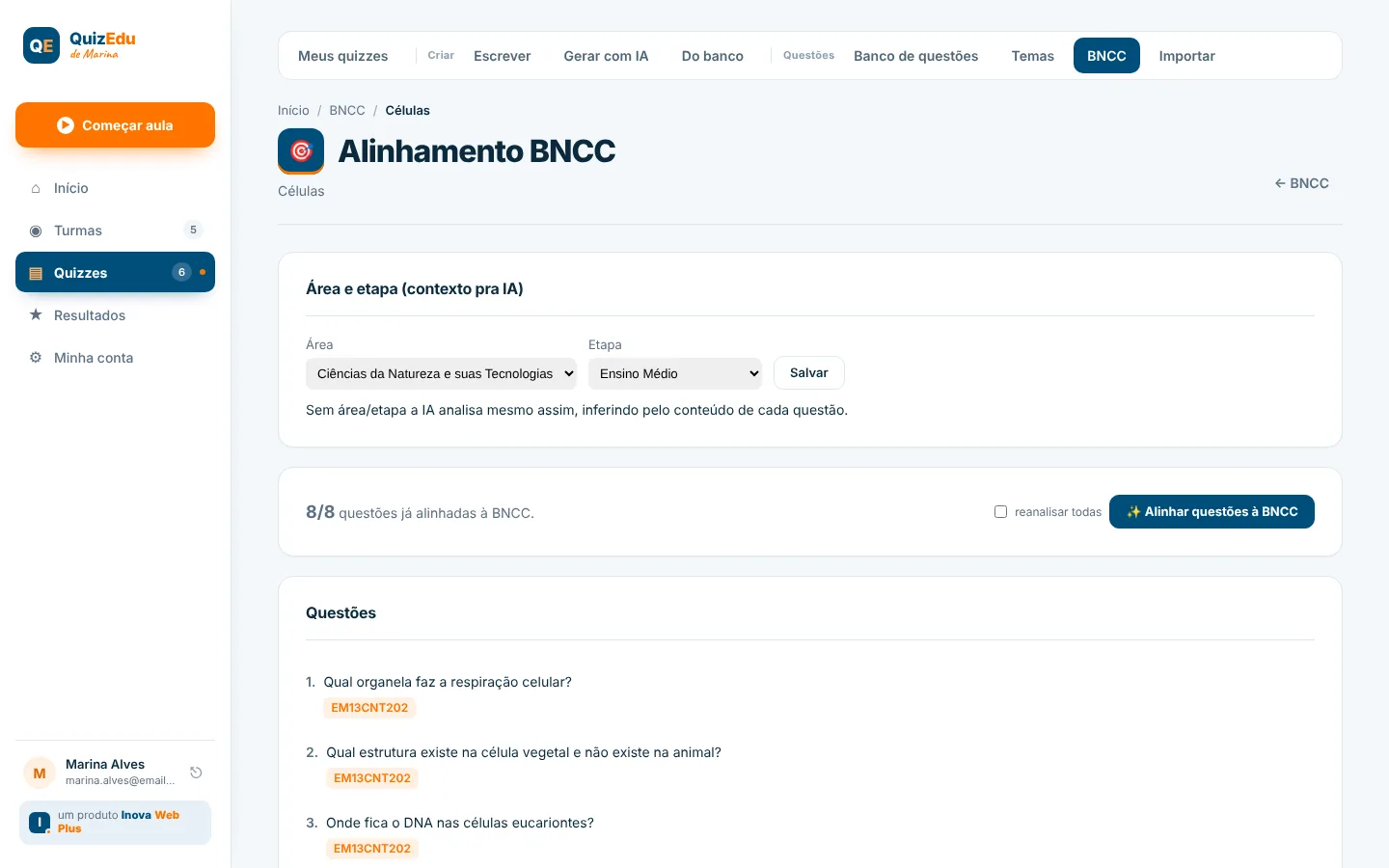Click the Início sidebar item

click(115, 188)
